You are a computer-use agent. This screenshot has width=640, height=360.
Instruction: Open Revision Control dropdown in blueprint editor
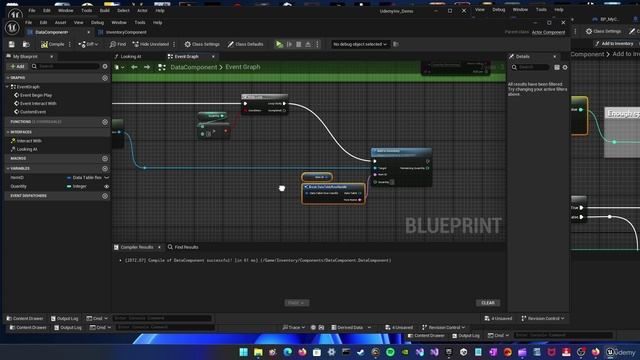point(543,318)
